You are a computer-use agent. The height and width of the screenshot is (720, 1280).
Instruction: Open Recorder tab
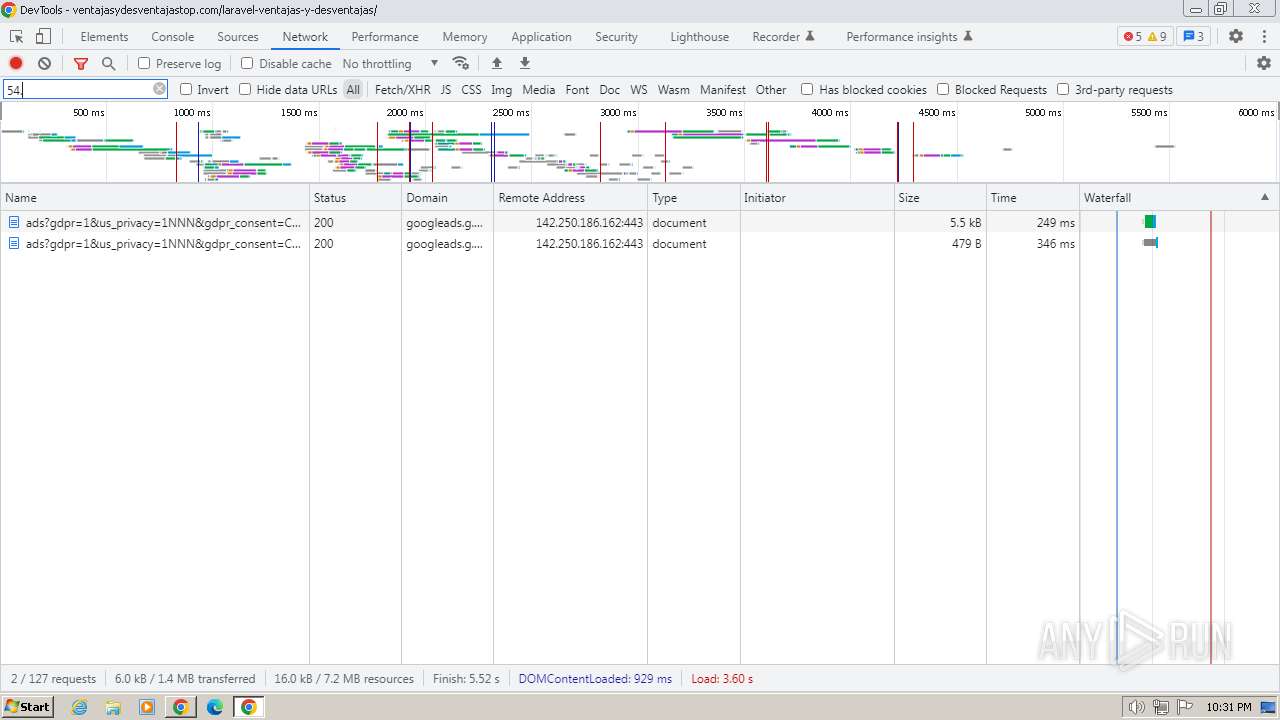pyautogui.click(x=783, y=36)
